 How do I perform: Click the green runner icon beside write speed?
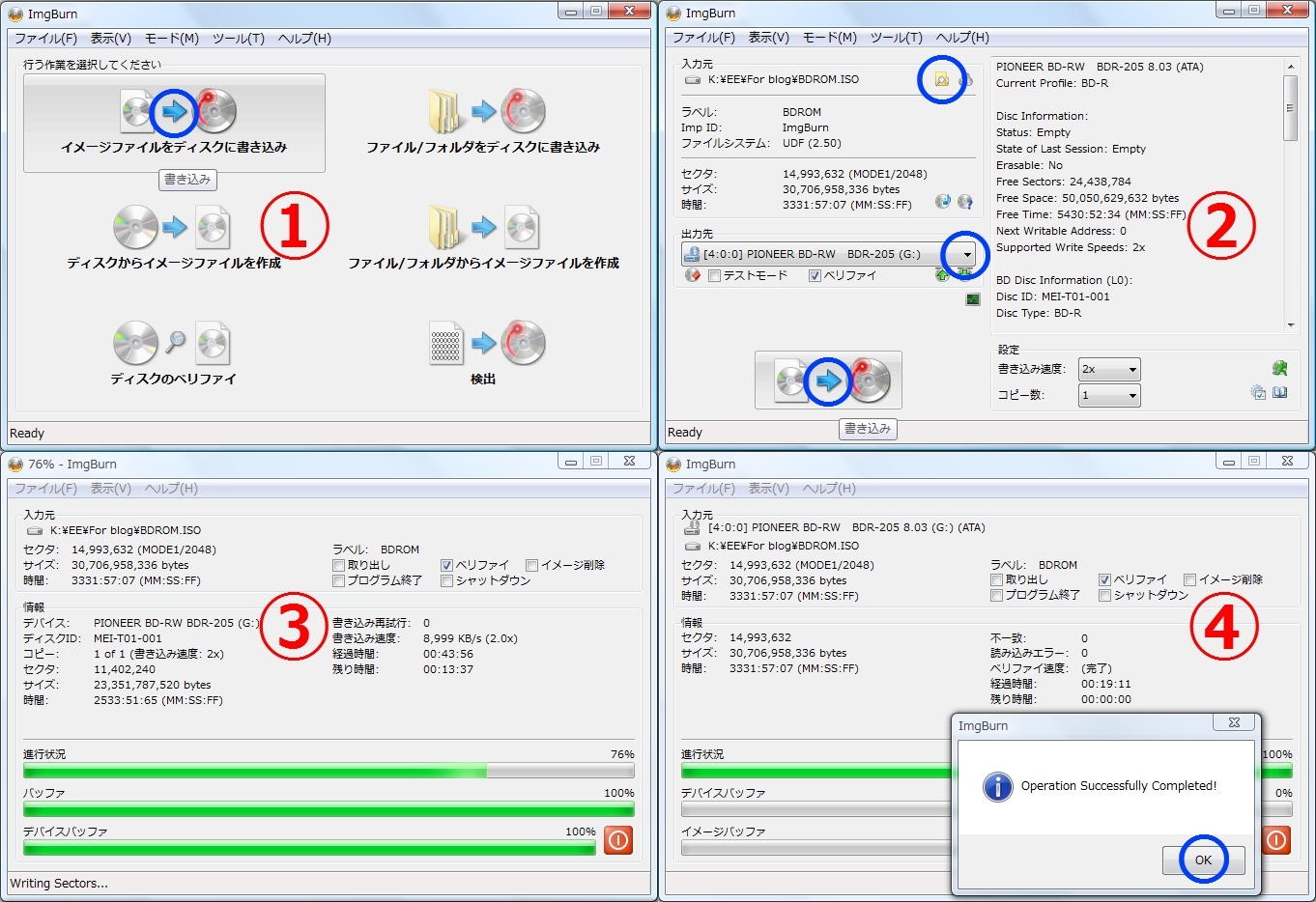1279,368
